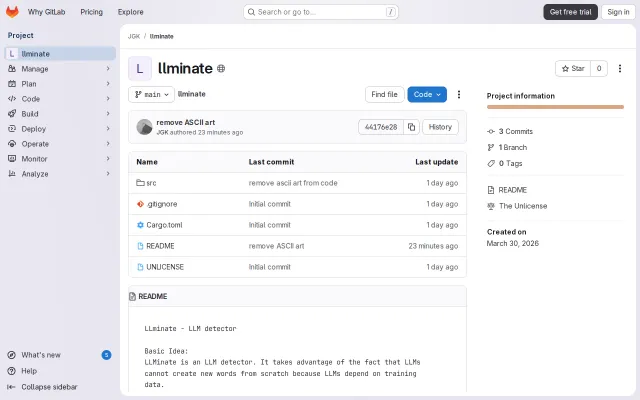Open the main branch dropdown
The image size is (640, 400).
point(151,94)
